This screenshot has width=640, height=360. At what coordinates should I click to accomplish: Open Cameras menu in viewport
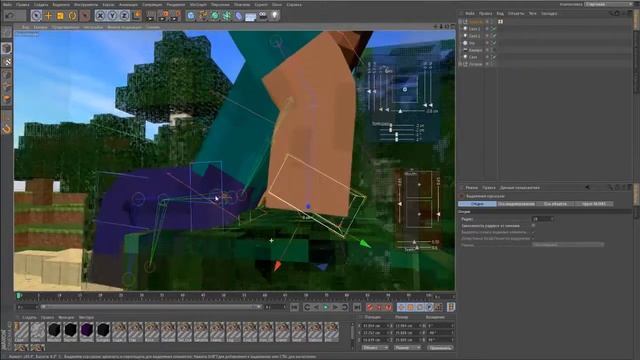40,27
